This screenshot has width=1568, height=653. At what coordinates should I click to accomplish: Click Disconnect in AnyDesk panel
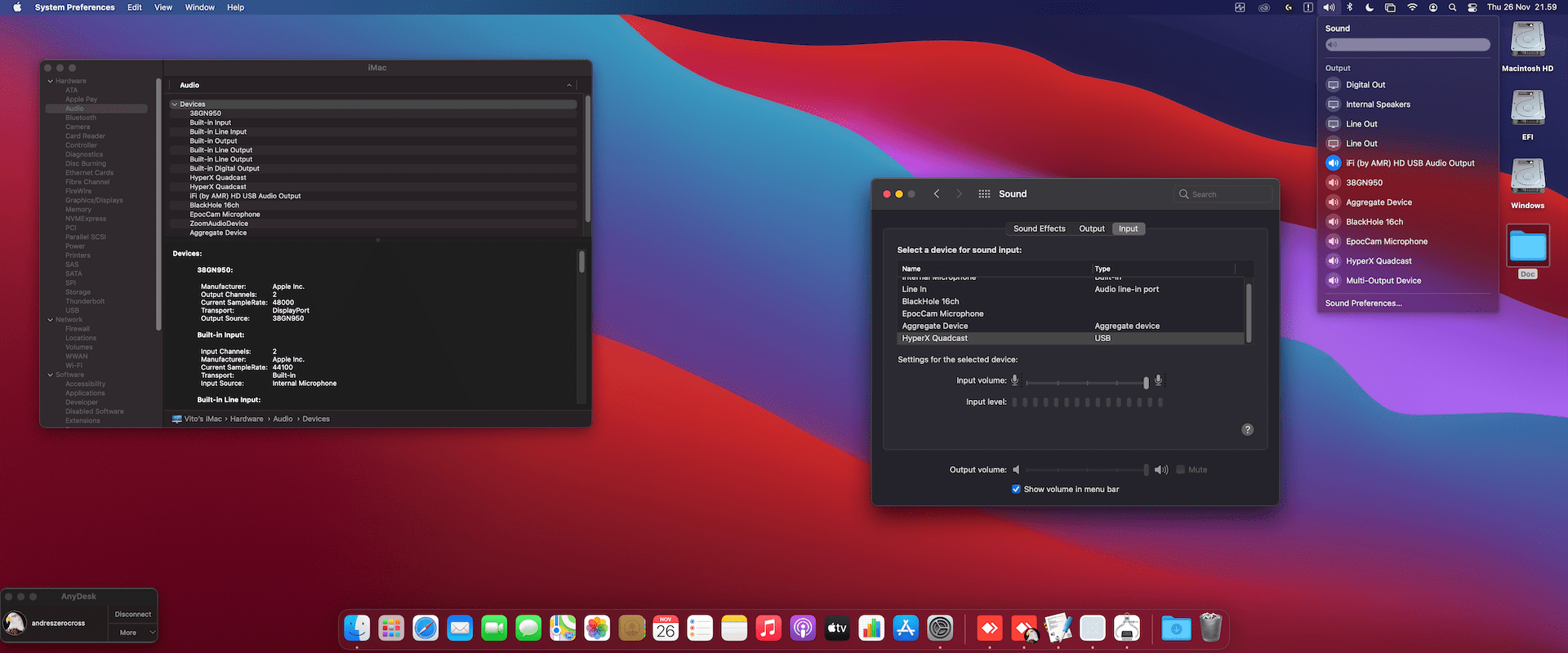133,614
